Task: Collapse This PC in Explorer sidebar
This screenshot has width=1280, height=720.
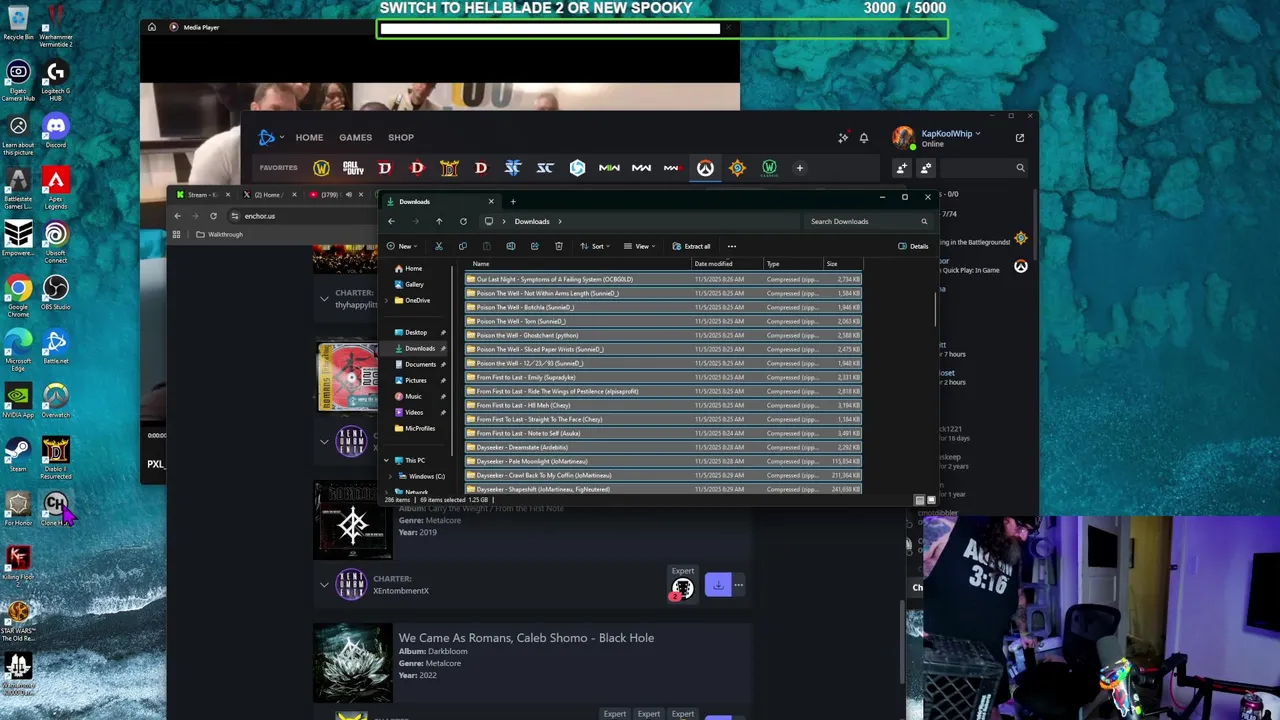Action: tap(386, 460)
